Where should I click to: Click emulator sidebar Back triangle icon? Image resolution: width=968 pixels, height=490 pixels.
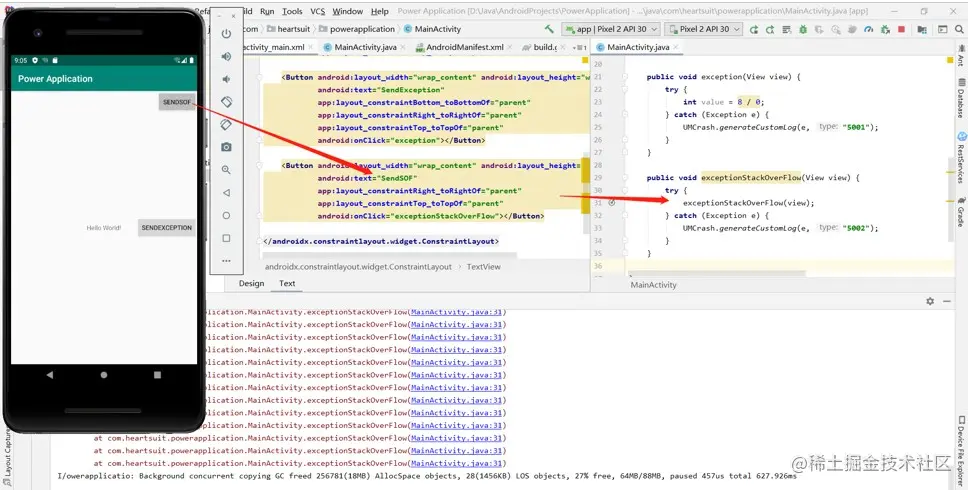point(227,193)
